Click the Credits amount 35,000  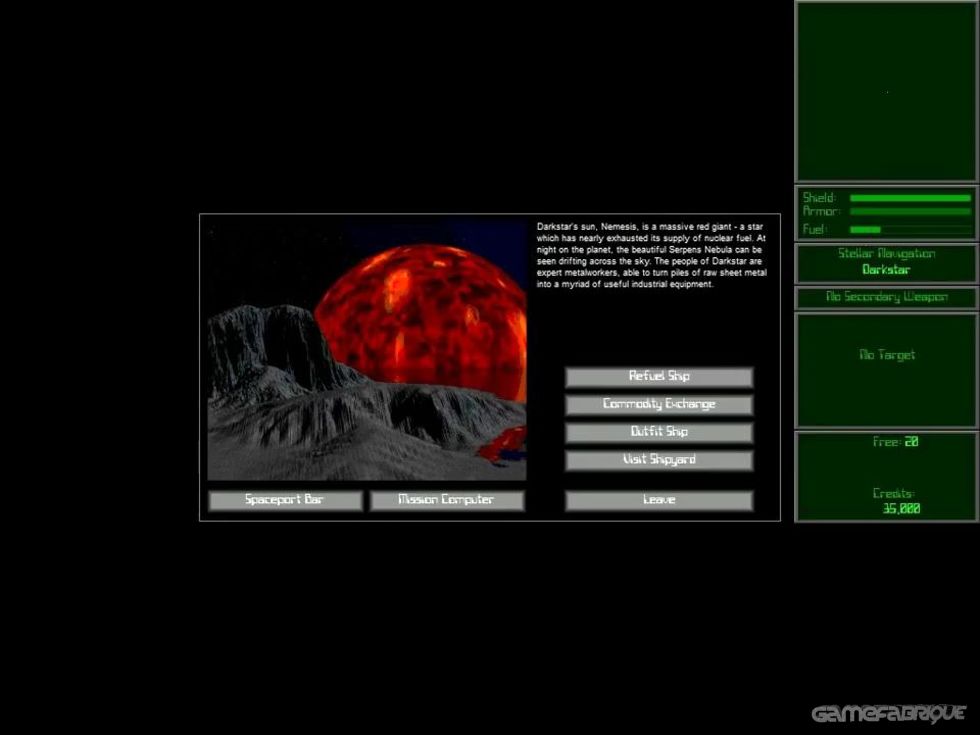[x=901, y=509]
